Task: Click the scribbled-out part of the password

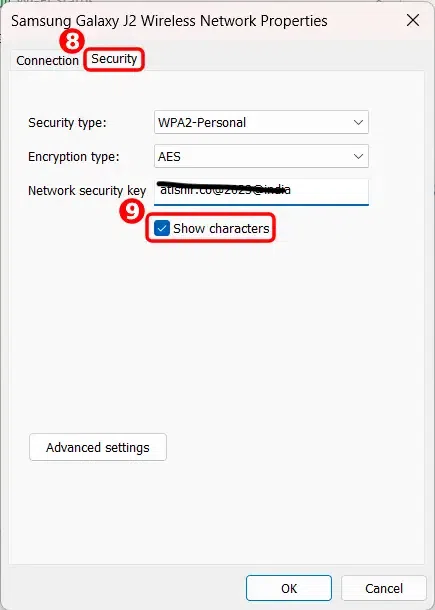Action: pyautogui.click(x=223, y=189)
